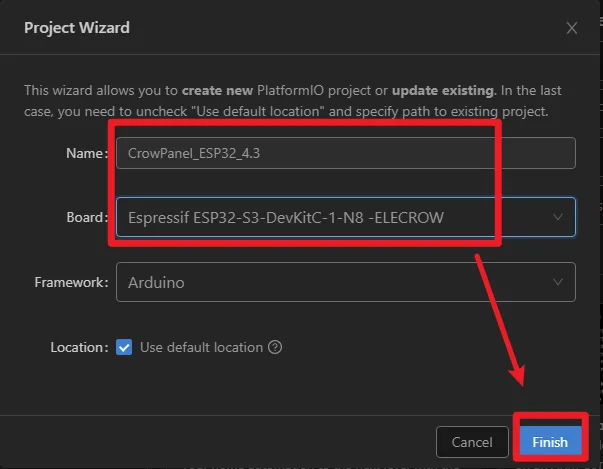This screenshot has width=603, height=469.
Task: Click the bold 'create new' text
Action: pyautogui.click(x=217, y=90)
